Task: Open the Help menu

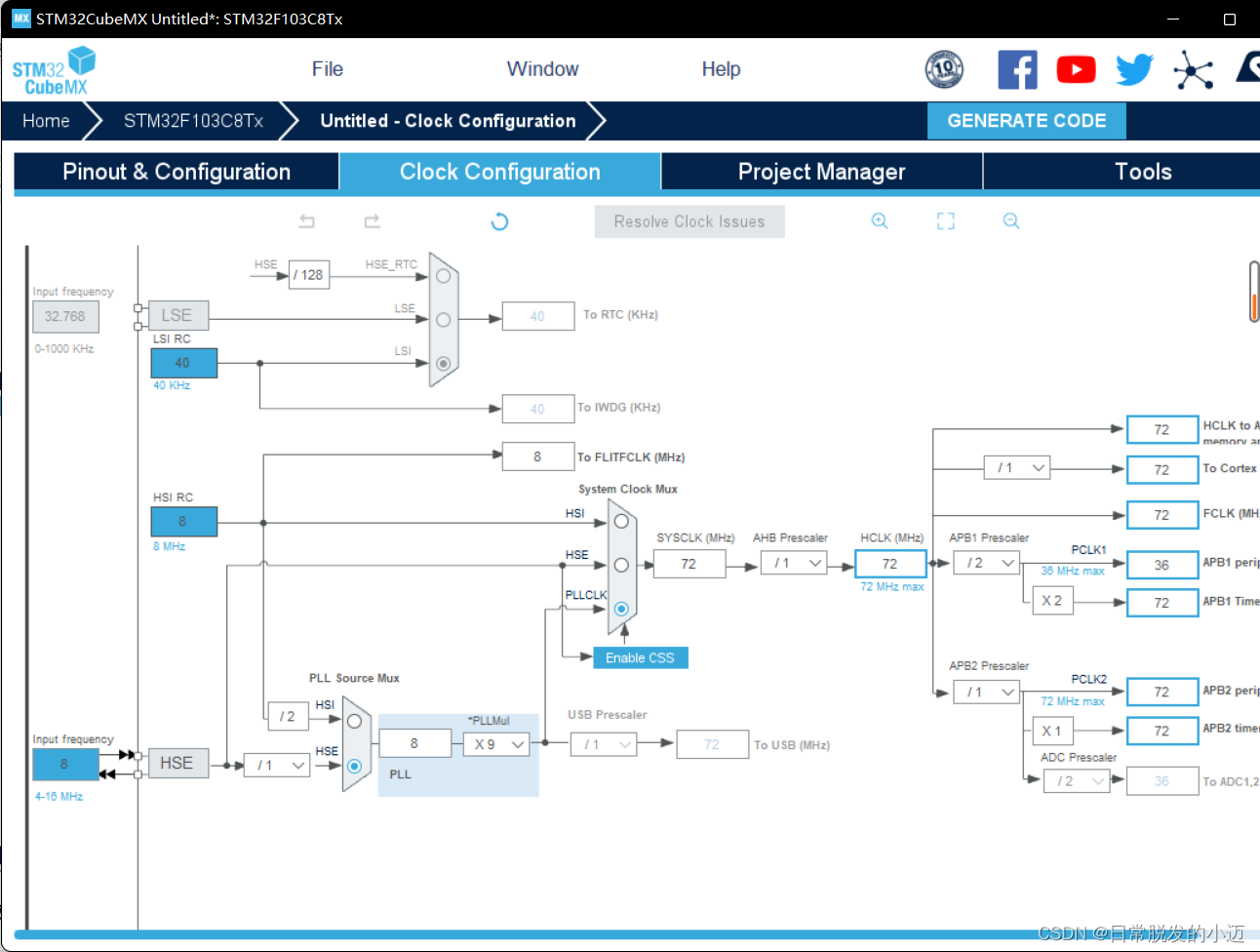Action: 721,69
